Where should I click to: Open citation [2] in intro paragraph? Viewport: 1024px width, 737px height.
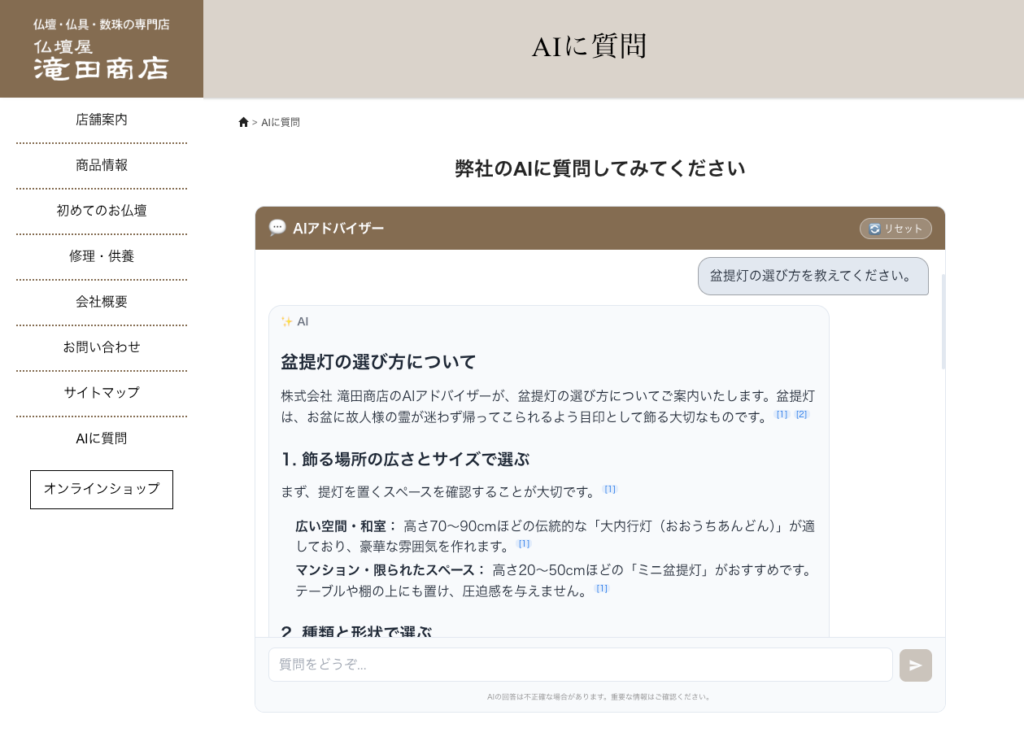click(801, 414)
